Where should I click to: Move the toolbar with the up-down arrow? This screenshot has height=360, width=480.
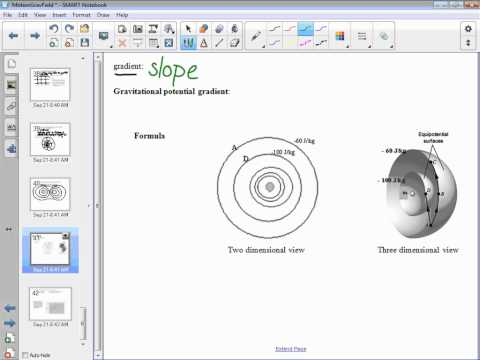pyautogui.click(x=468, y=43)
